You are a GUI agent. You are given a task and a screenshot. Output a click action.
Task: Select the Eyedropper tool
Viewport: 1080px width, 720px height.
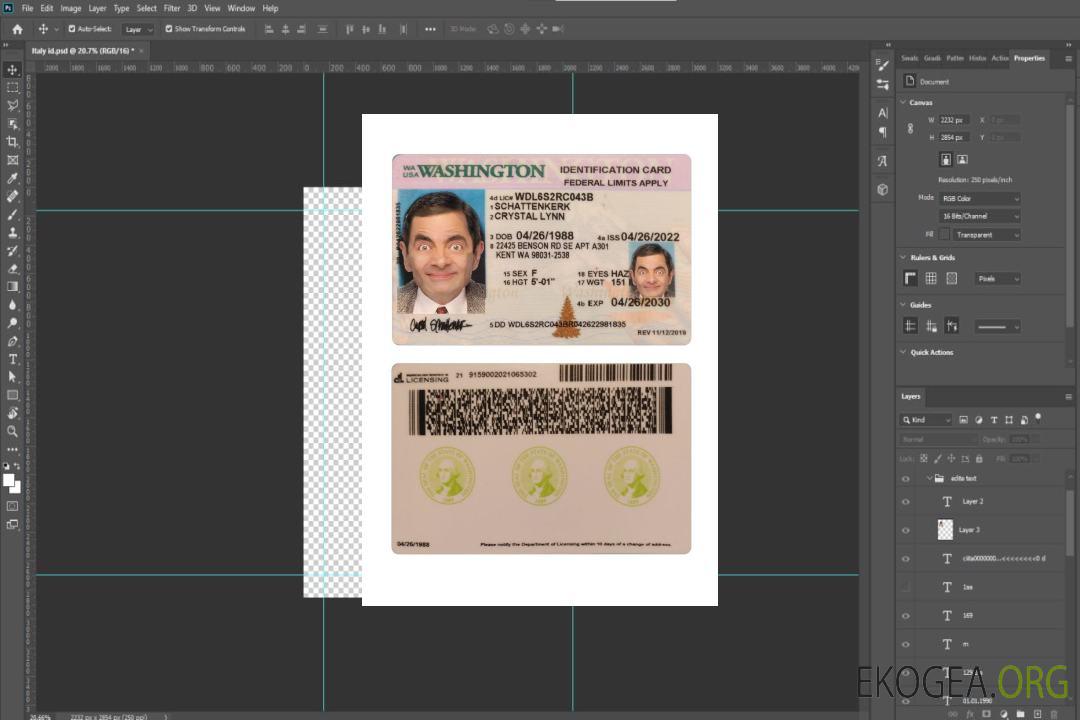(13, 178)
